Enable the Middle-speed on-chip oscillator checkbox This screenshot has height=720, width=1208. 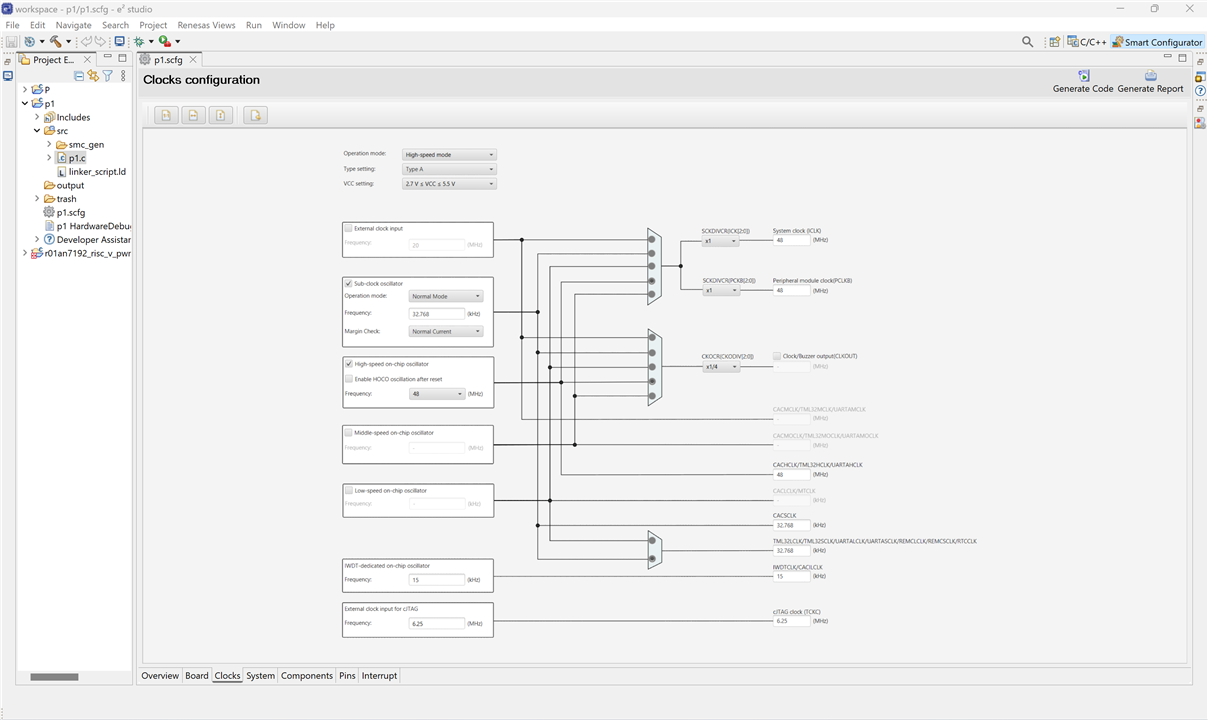point(348,433)
